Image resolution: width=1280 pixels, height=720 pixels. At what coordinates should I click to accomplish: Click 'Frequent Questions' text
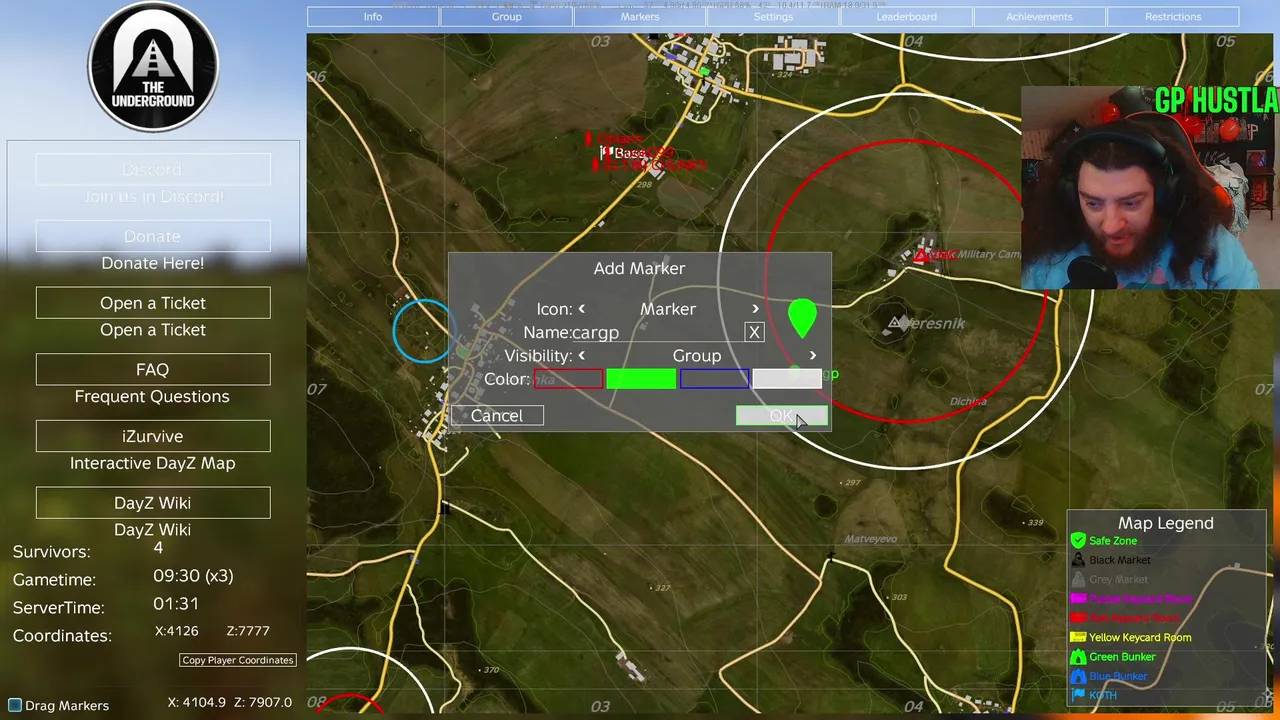(x=152, y=397)
